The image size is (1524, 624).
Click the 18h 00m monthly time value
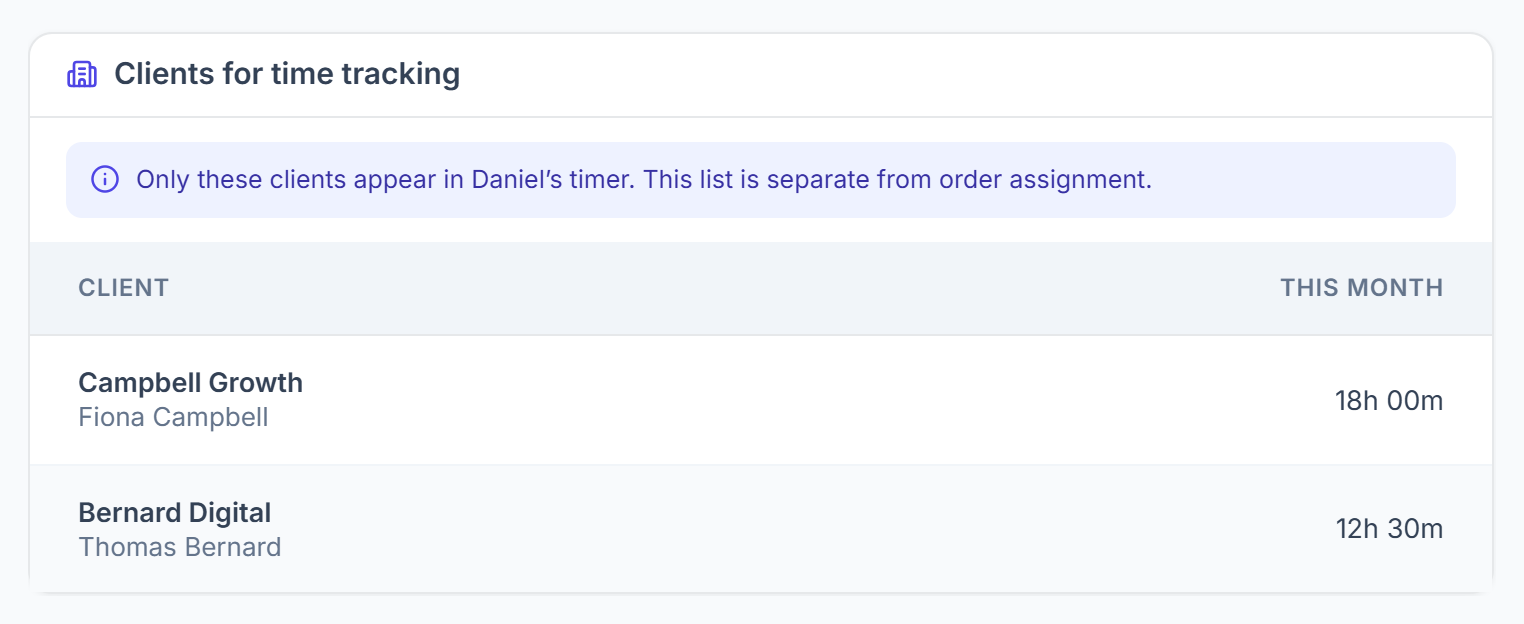(1389, 401)
